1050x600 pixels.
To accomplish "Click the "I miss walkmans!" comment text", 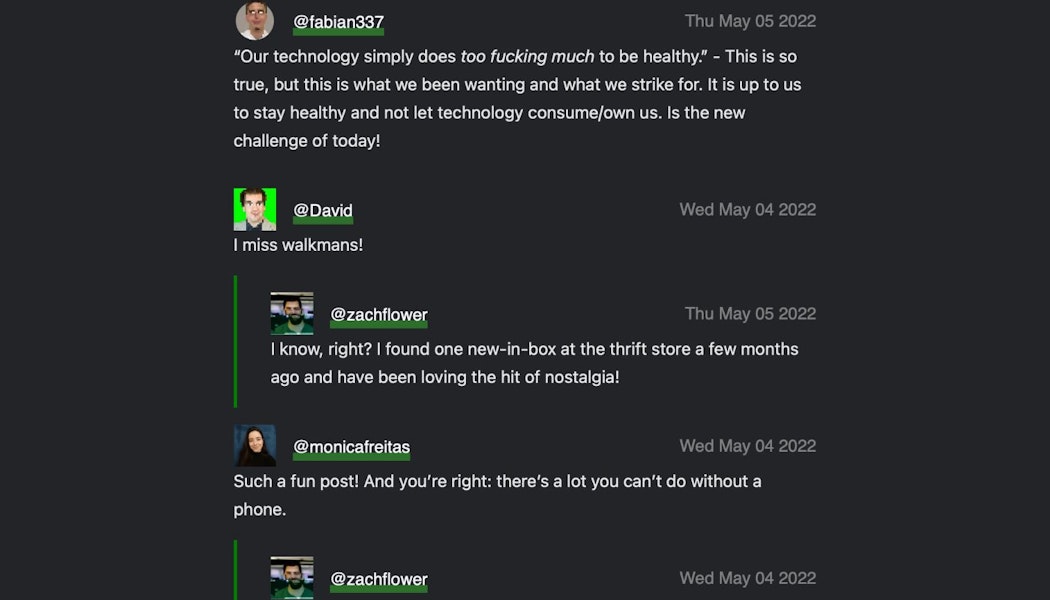I will [x=298, y=245].
